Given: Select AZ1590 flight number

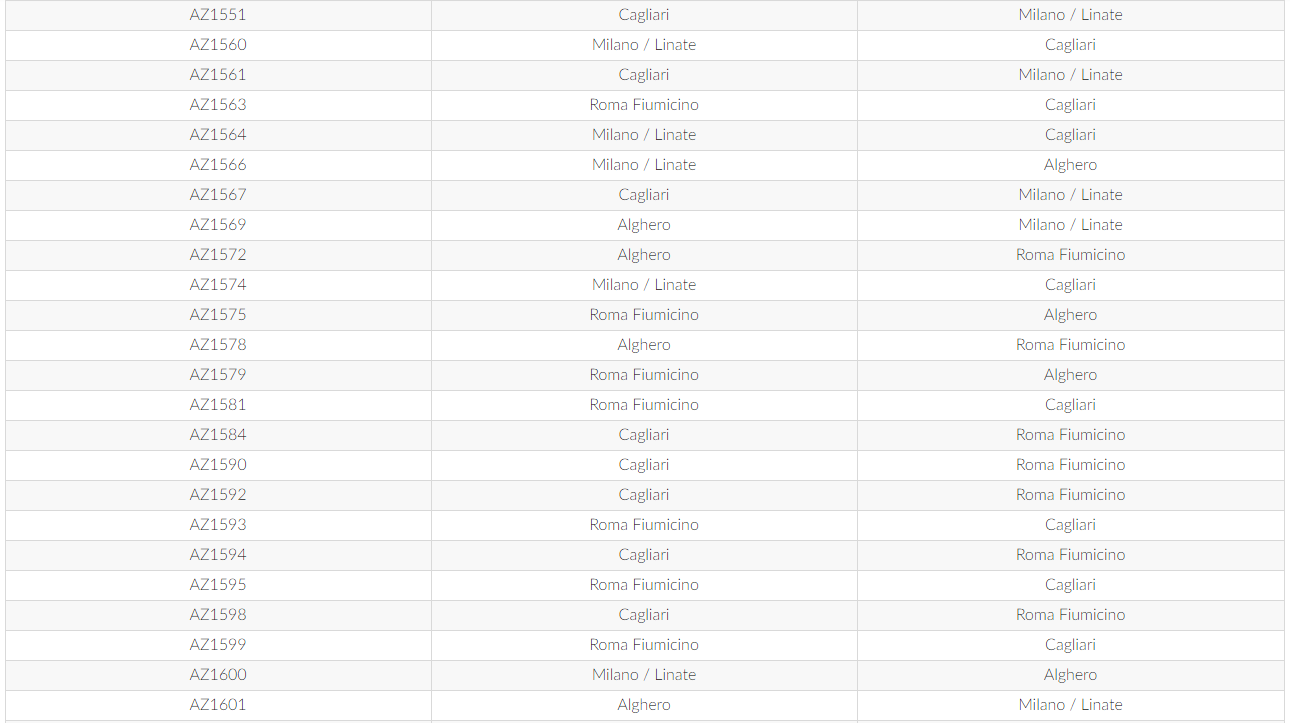Looking at the screenshot, I should pyautogui.click(x=218, y=465).
